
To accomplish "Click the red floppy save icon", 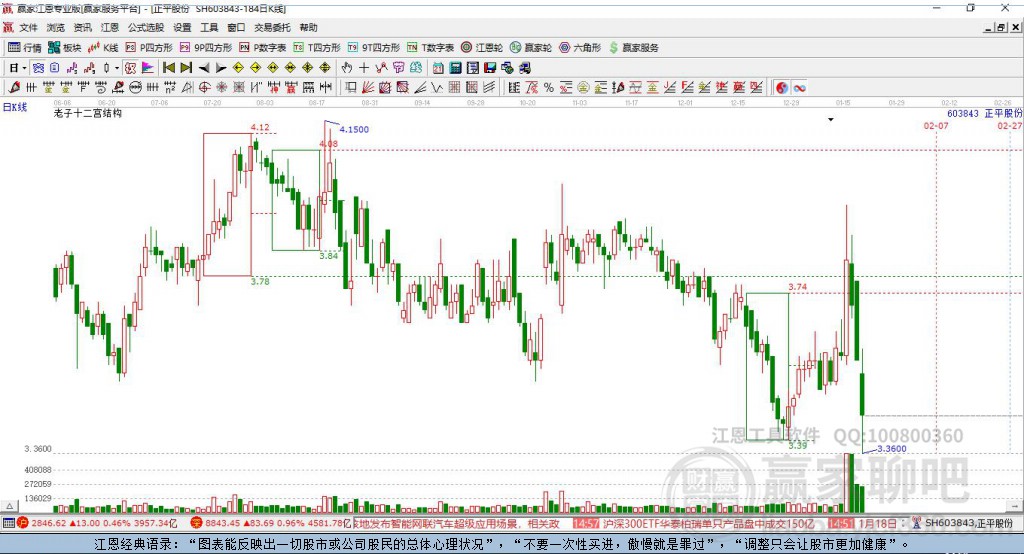I will click(x=490, y=68).
